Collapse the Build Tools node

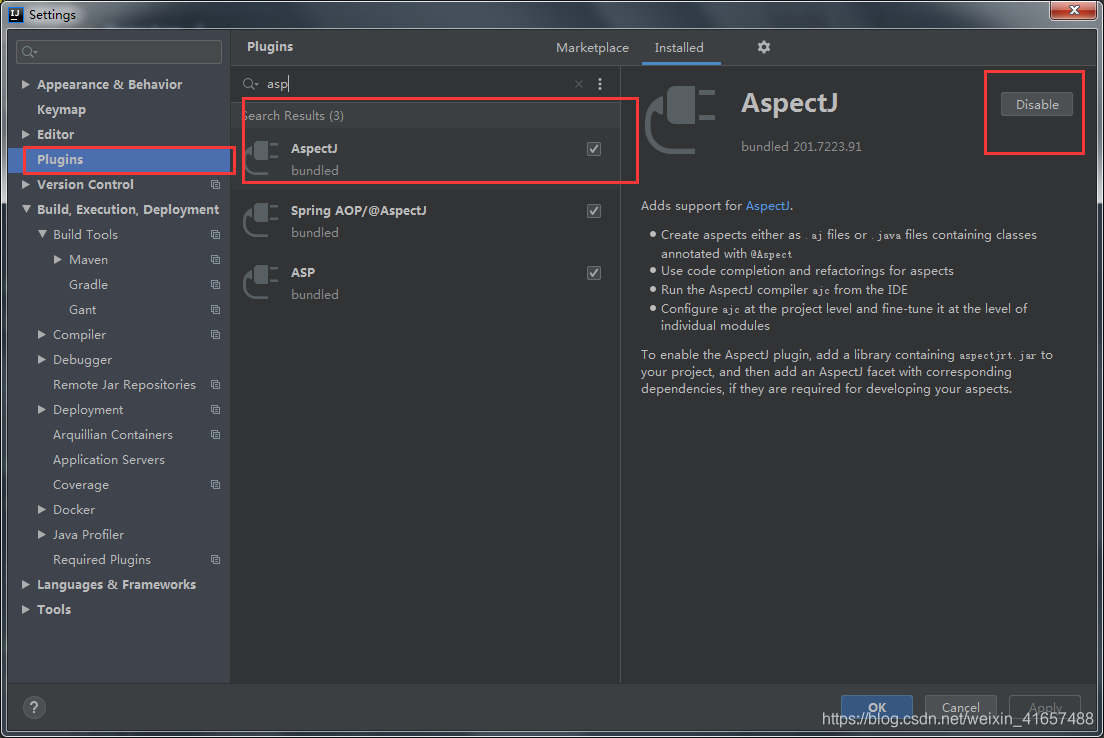[42, 234]
